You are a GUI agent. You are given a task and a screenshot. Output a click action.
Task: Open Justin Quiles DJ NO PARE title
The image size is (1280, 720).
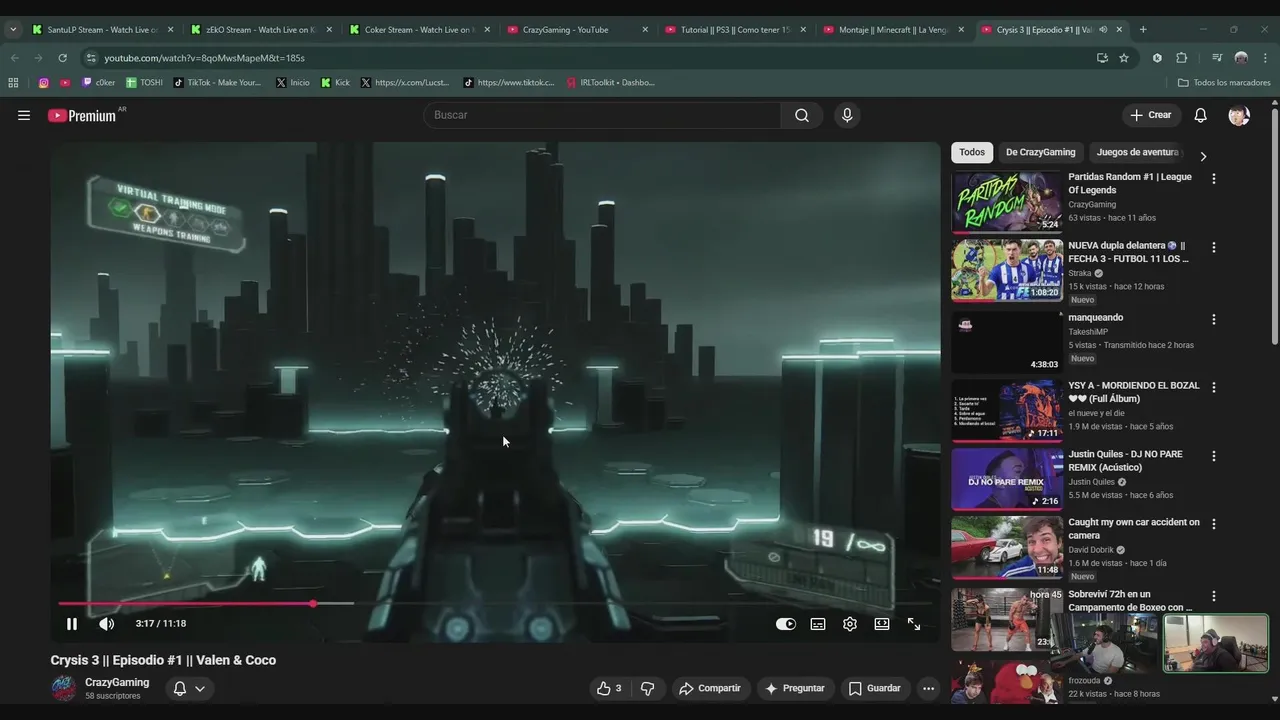[x=1126, y=461]
